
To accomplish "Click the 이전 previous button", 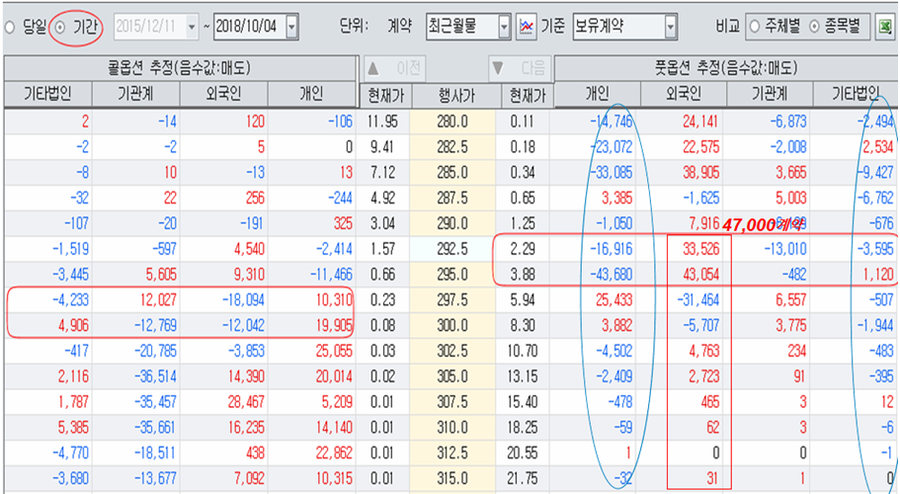I will (x=396, y=69).
